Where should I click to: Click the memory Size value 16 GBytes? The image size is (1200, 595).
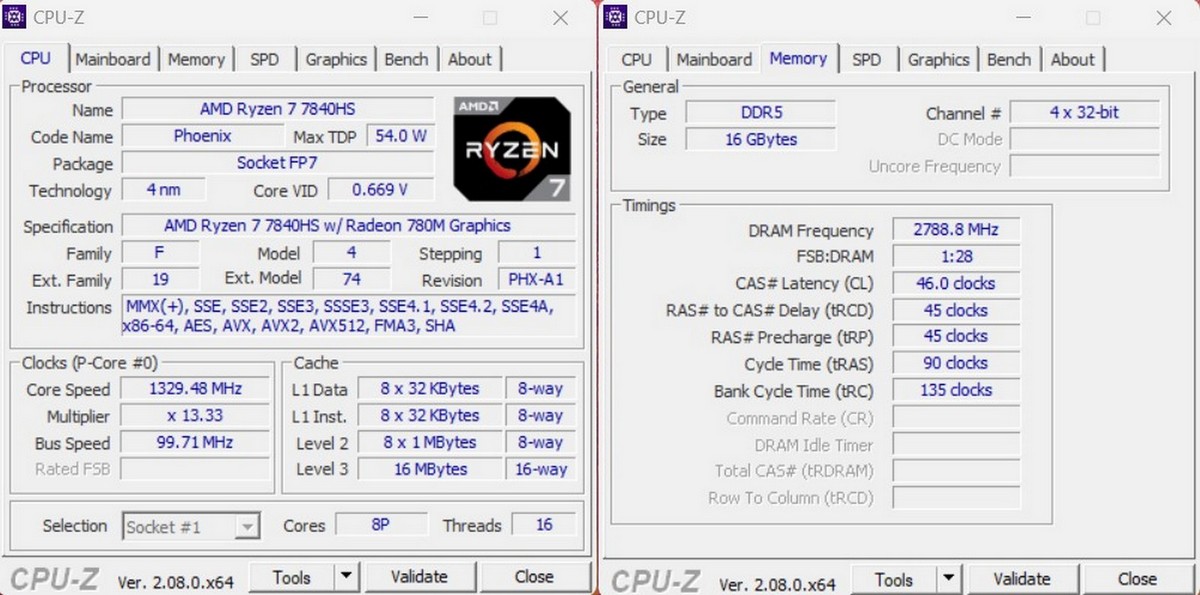762,139
